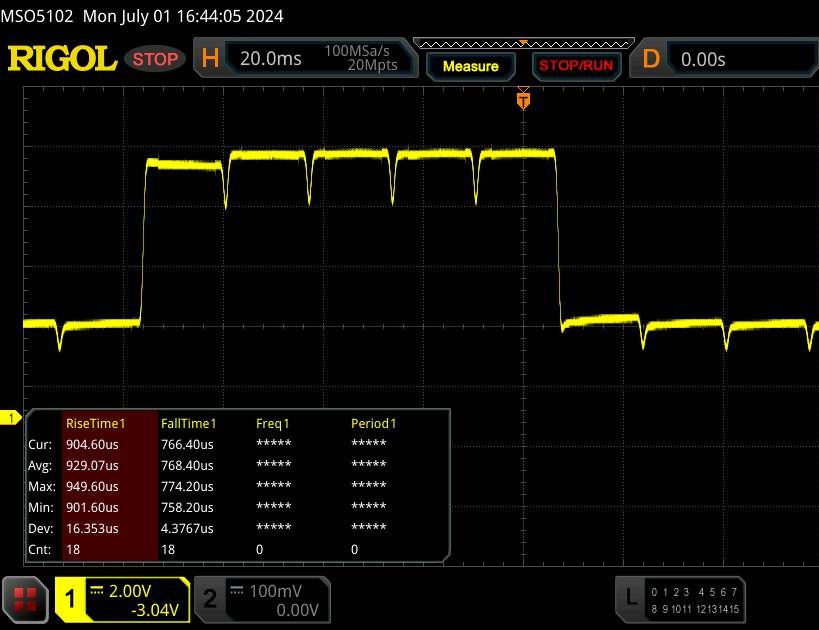The height and width of the screenshot is (630, 819).
Task: Toggle channel 1 yellow label
Action: (x=70, y=599)
